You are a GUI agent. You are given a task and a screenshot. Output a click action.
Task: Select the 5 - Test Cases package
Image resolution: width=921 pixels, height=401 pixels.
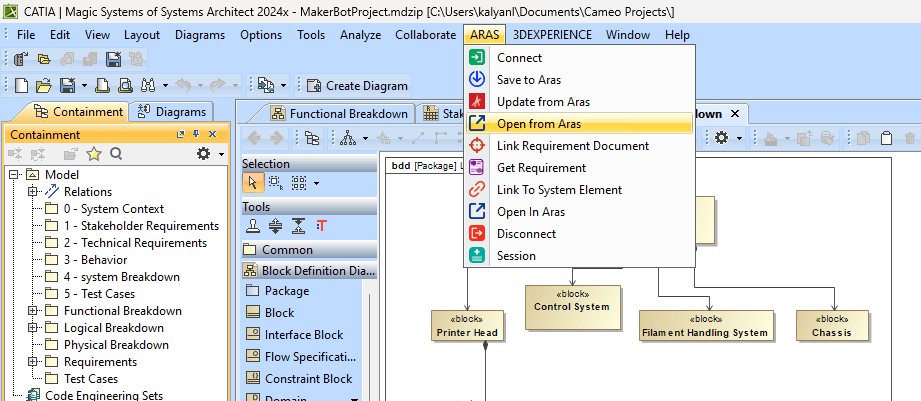point(99,294)
